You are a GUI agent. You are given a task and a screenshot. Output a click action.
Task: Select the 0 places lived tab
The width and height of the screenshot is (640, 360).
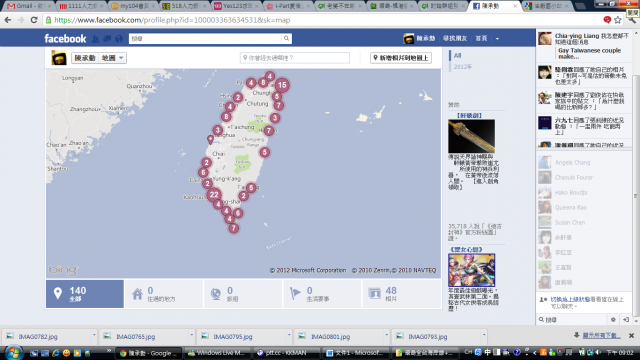coord(164,294)
